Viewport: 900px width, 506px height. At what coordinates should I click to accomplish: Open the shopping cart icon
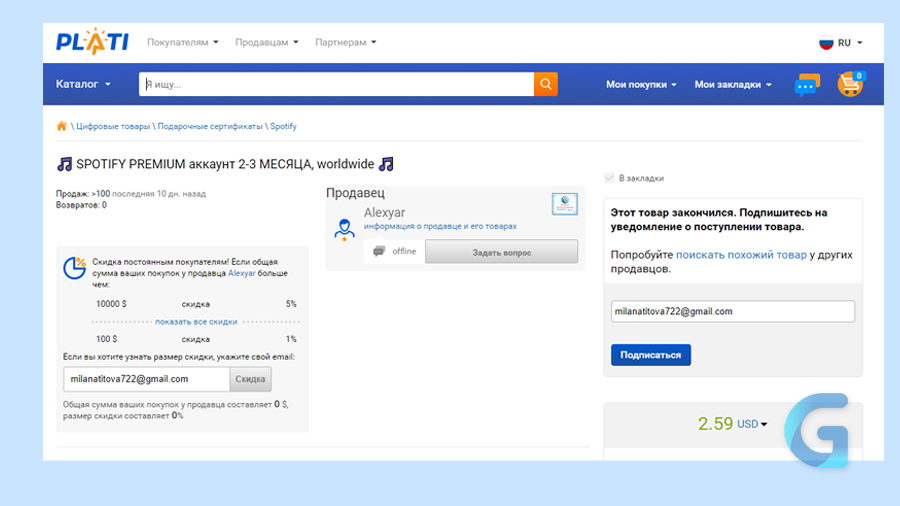pos(850,84)
